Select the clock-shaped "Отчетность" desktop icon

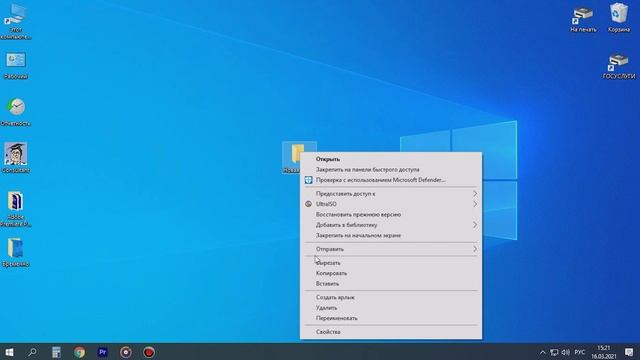point(16,111)
